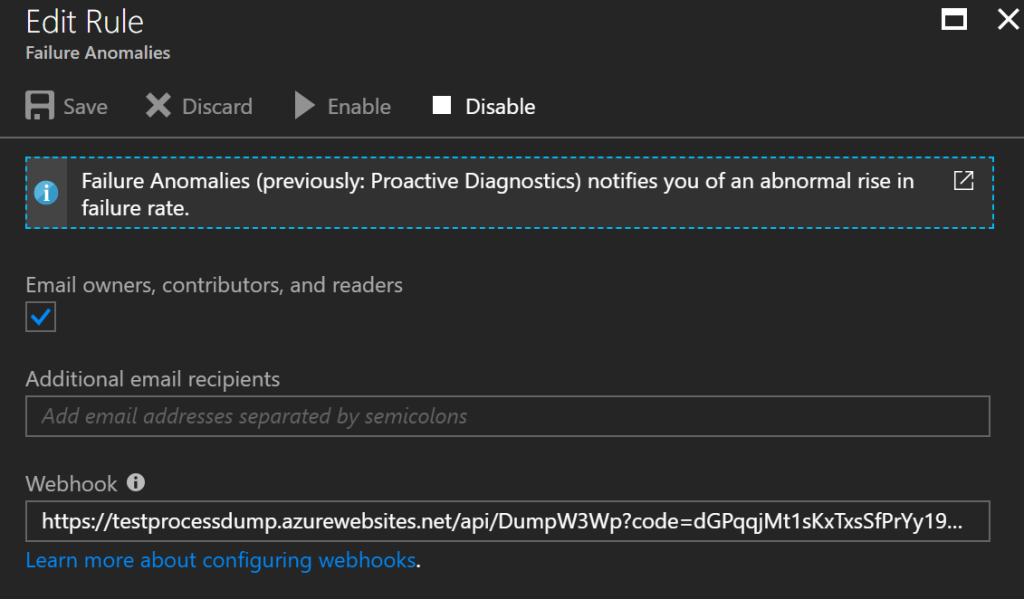Click the Save disk icon
Image resolution: width=1024 pixels, height=599 pixels.
(x=40, y=105)
